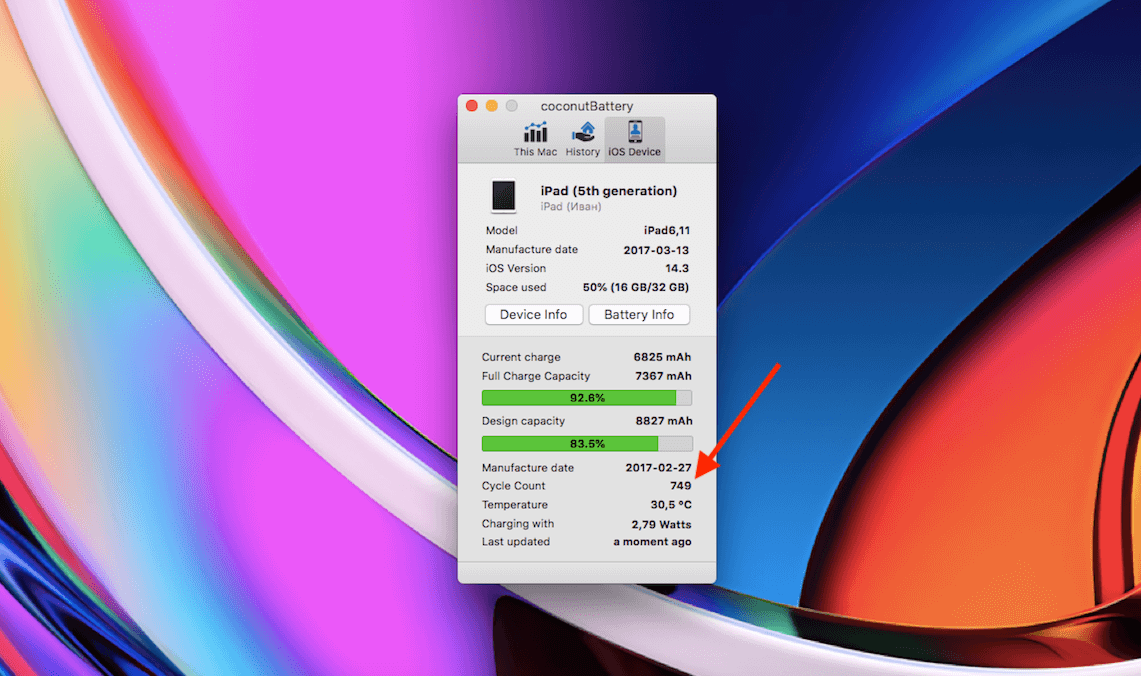Select the Space used 50% value

pyautogui.click(x=636, y=287)
